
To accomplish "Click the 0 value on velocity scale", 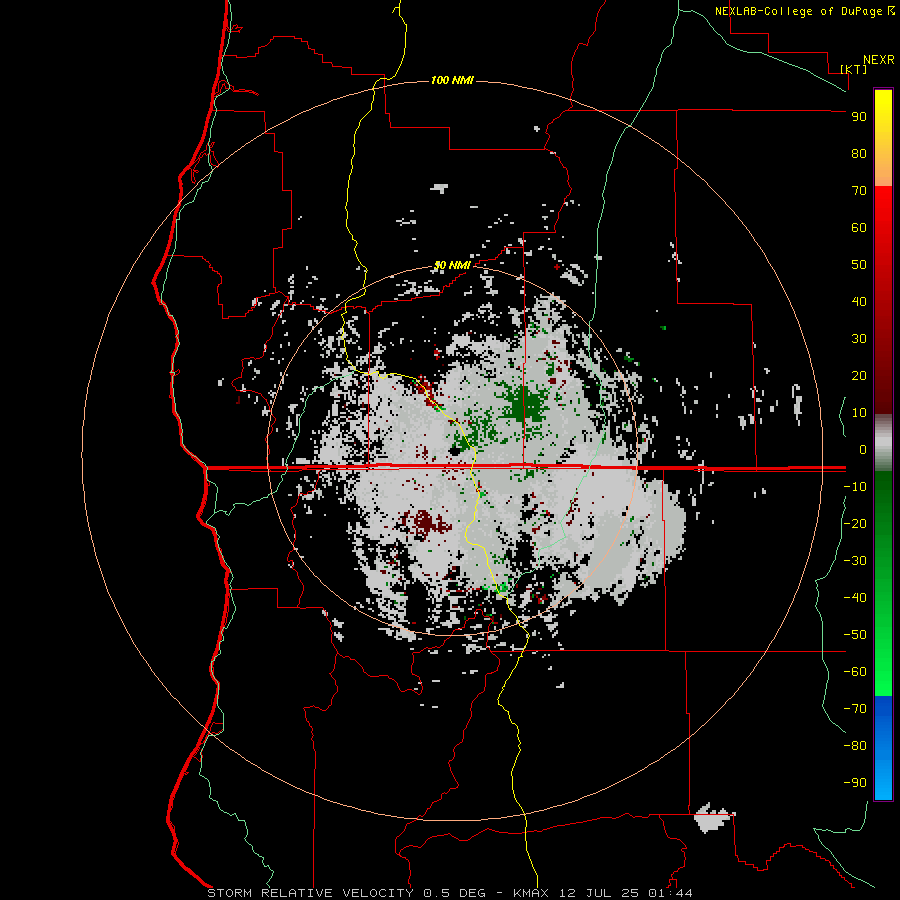I will [863, 450].
